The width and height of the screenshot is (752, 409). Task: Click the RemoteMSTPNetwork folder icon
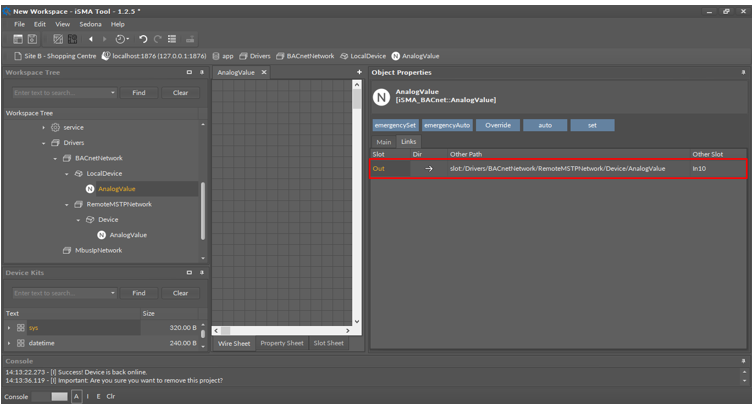[79, 204]
